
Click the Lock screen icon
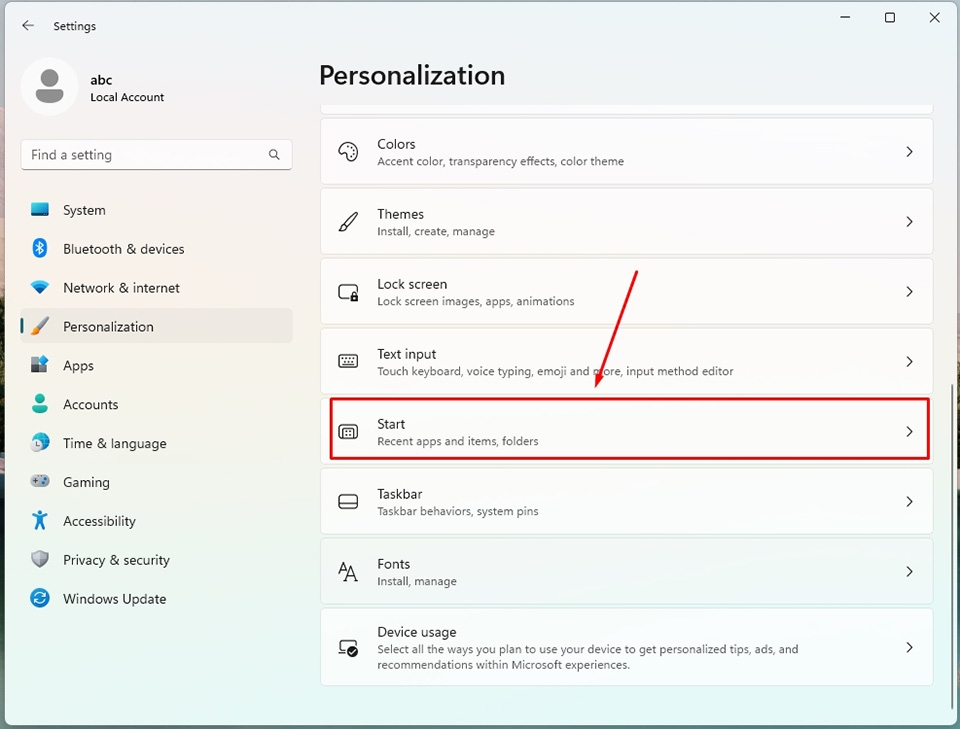pyautogui.click(x=348, y=292)
